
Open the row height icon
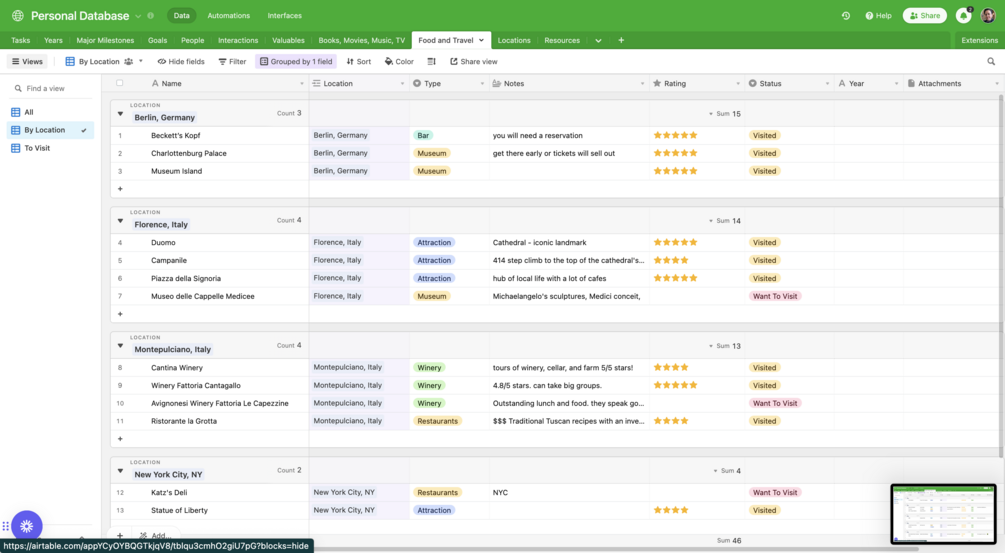point(431,62)
